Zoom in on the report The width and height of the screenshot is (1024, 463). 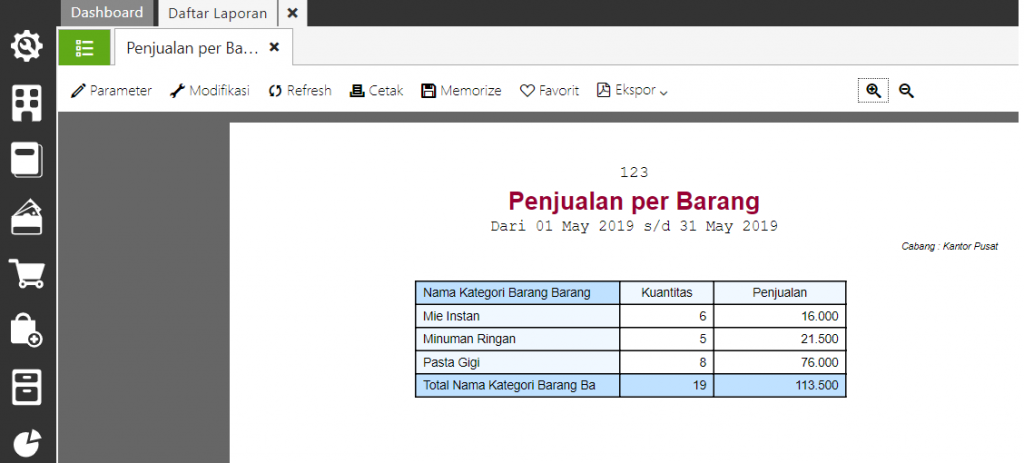click(x=873, y=91)
